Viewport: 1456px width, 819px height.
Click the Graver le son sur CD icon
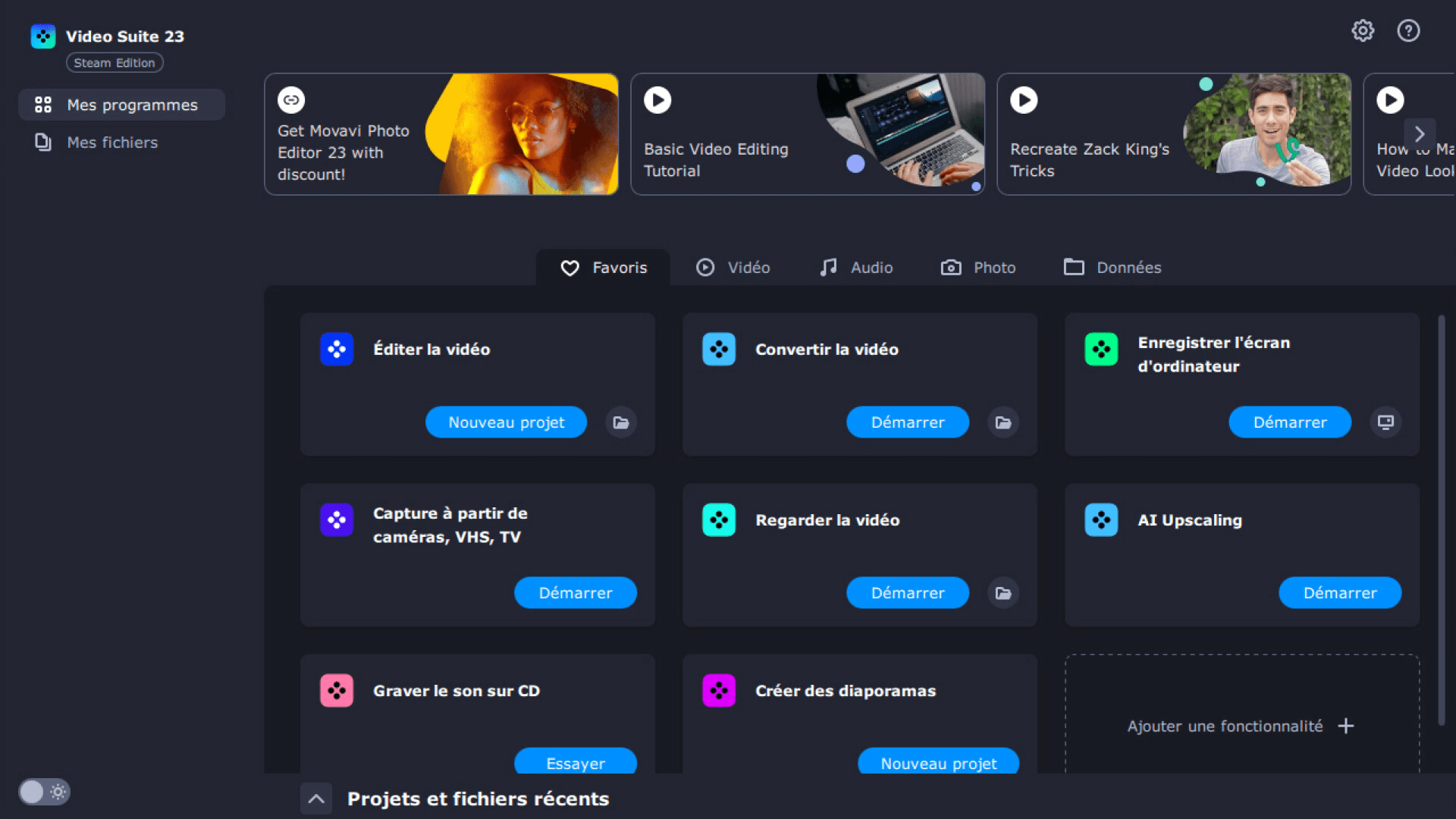click(337, 690)
